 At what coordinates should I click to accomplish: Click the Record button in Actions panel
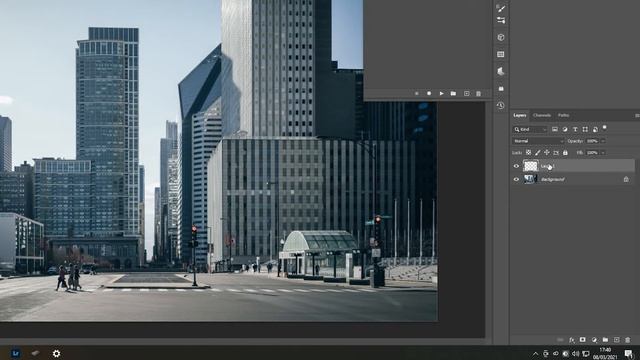pyautogui.click(x=429, y=93)
